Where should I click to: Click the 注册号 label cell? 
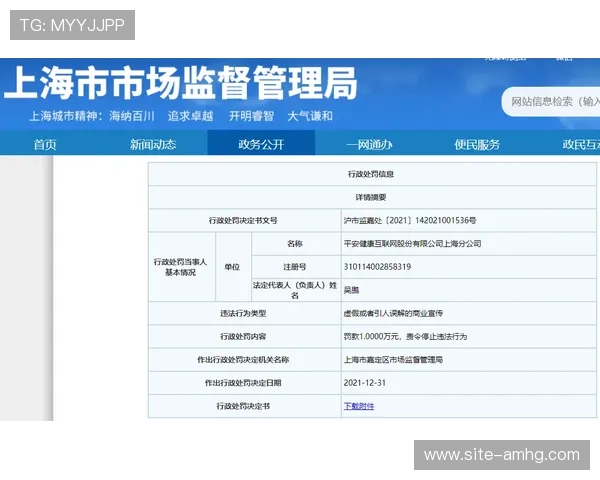click(x=296, y=267)
